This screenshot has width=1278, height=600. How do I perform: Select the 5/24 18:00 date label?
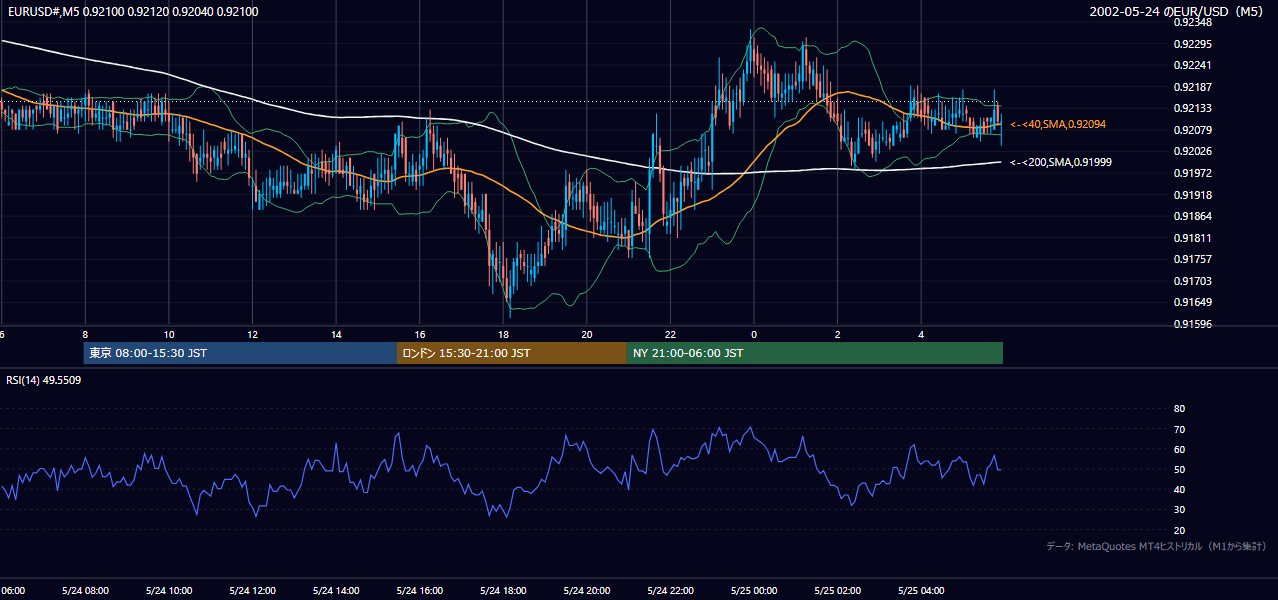[503, 591]
